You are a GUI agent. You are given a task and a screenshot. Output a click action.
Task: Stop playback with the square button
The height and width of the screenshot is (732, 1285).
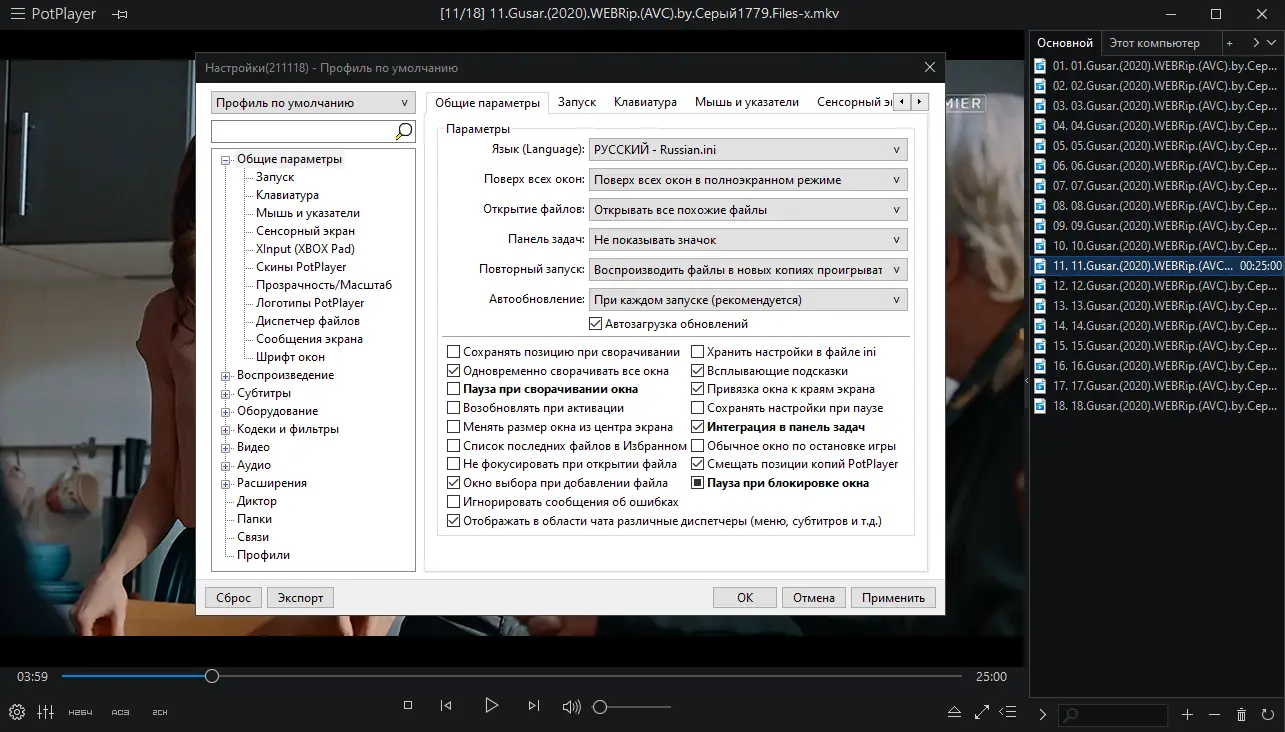pyautogui.click(x=408, y=706)
